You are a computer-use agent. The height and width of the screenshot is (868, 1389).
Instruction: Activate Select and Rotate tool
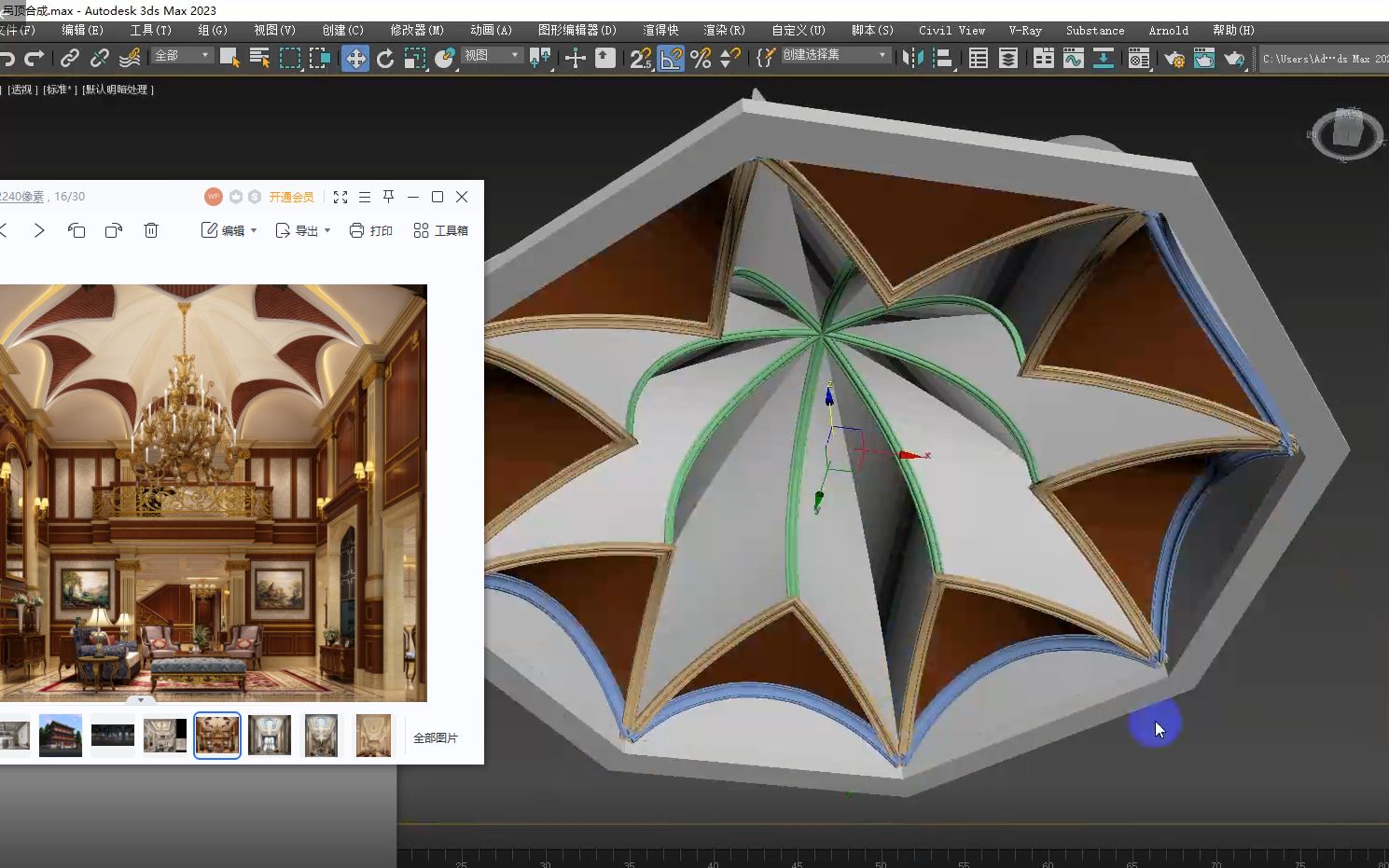coord(385,58)
